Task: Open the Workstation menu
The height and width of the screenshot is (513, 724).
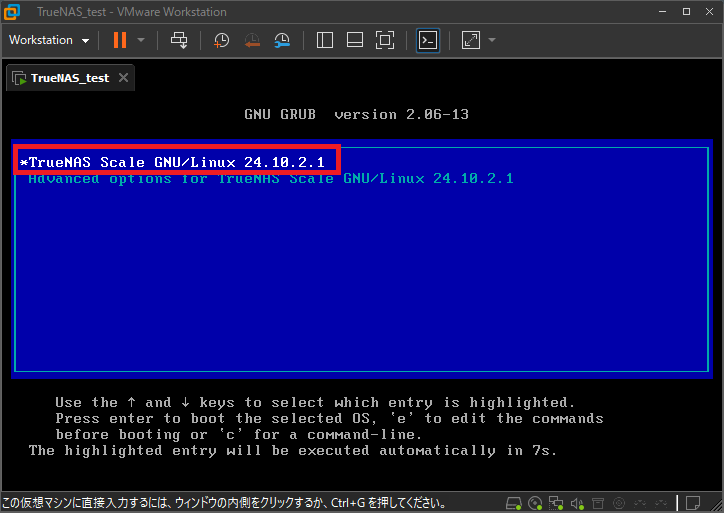Action: click(x=48, y=40)
